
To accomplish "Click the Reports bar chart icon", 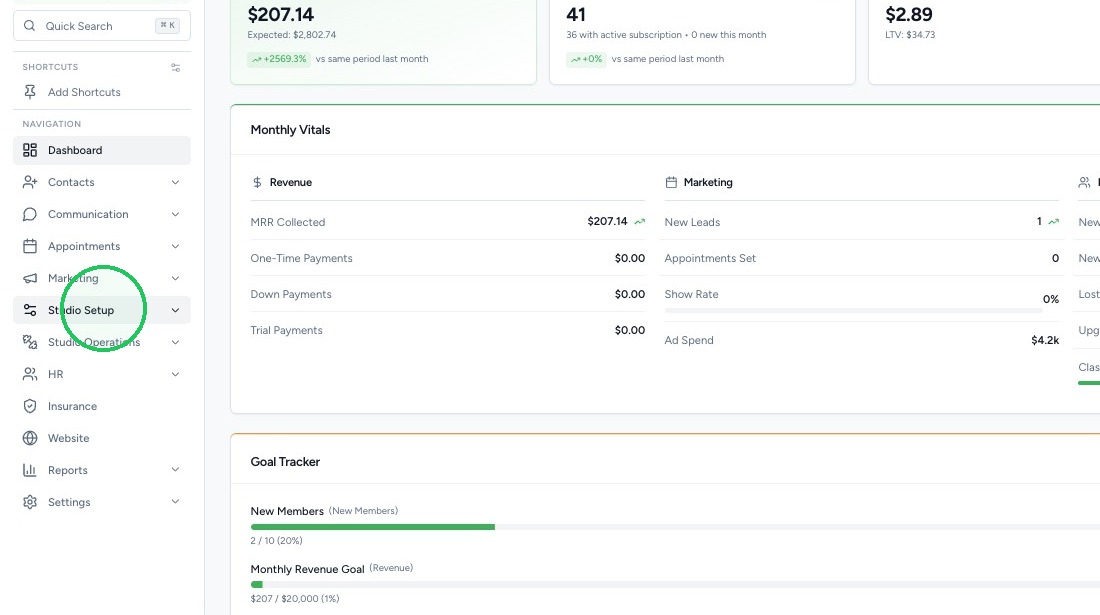I will click(x=29, y=470).
